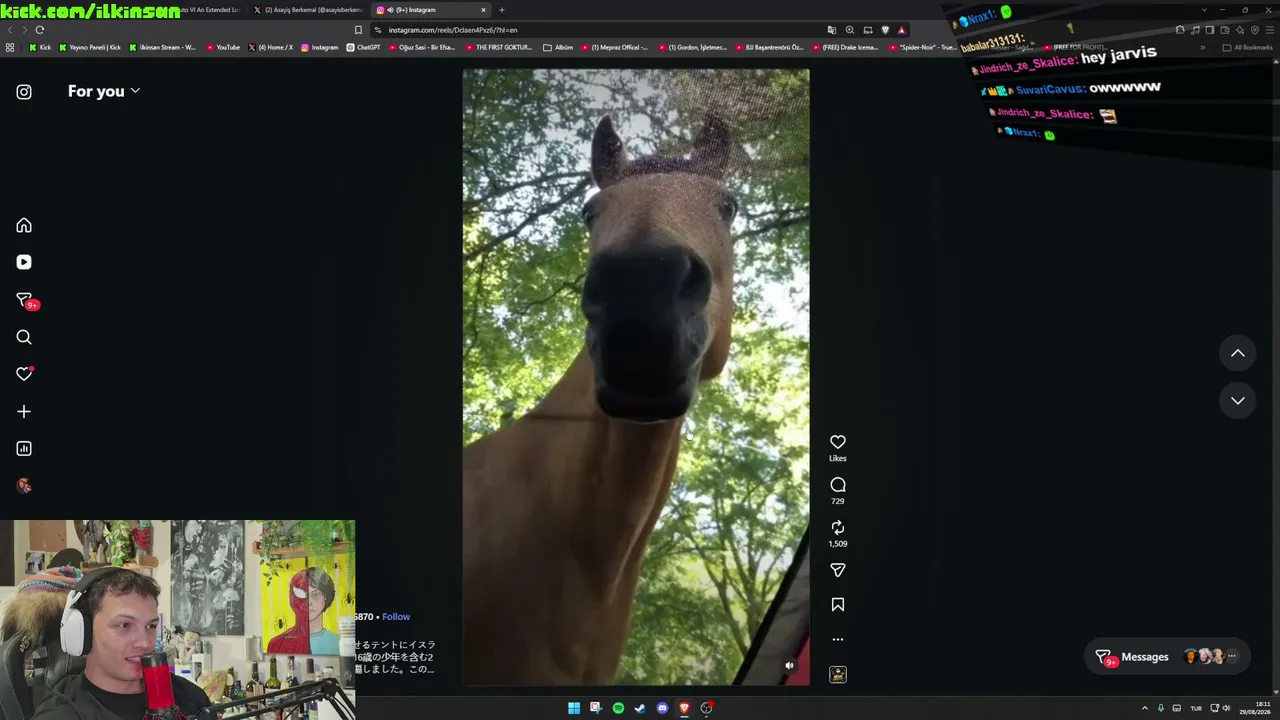Open the Instagram bookmark in bookmarks bar
This screenshot has width=1280, height=720.
tap(320, 47)
